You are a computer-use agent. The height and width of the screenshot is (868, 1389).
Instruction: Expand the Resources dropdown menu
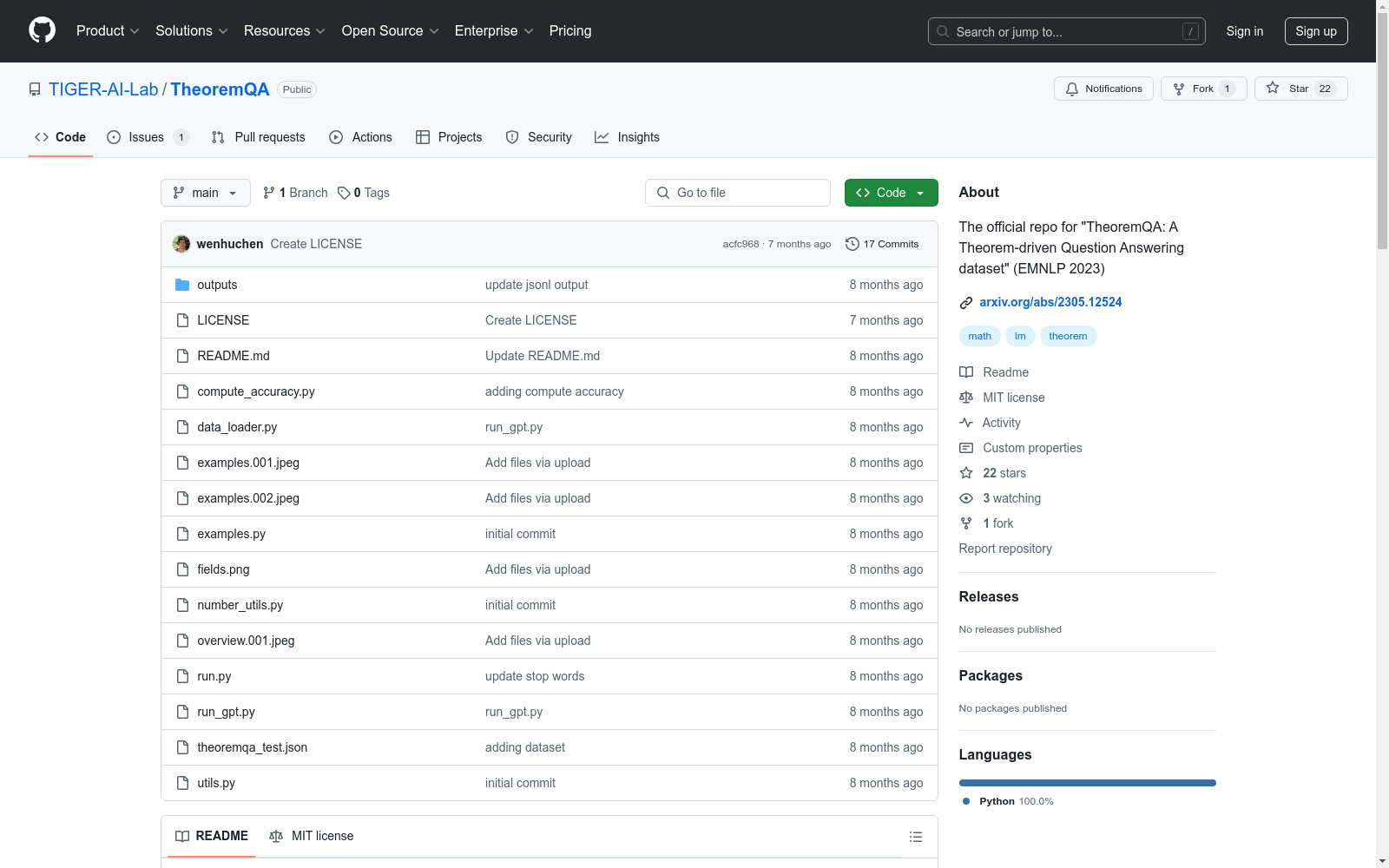[x=285, y=31]
